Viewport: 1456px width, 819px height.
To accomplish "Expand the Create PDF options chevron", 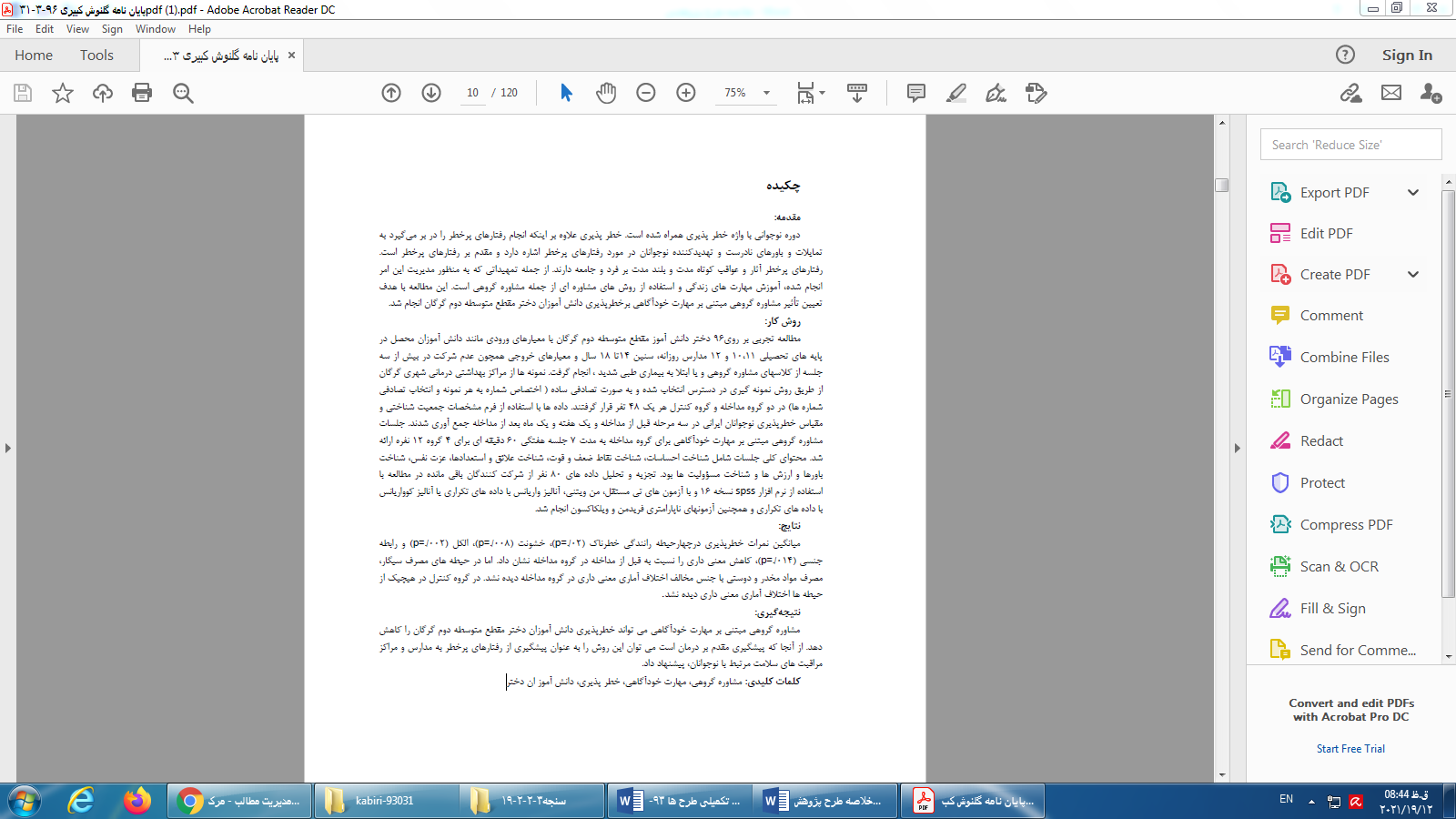I will pos(1413,274).
